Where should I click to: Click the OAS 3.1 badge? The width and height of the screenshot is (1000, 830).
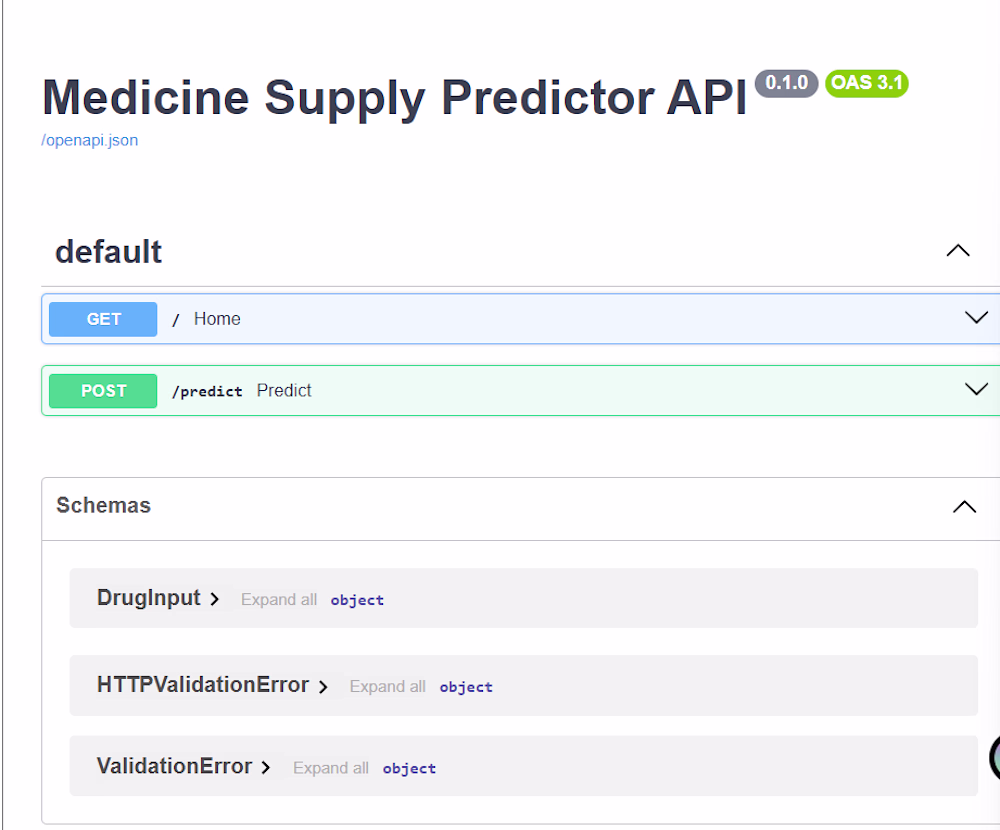(x=866, y=83)
